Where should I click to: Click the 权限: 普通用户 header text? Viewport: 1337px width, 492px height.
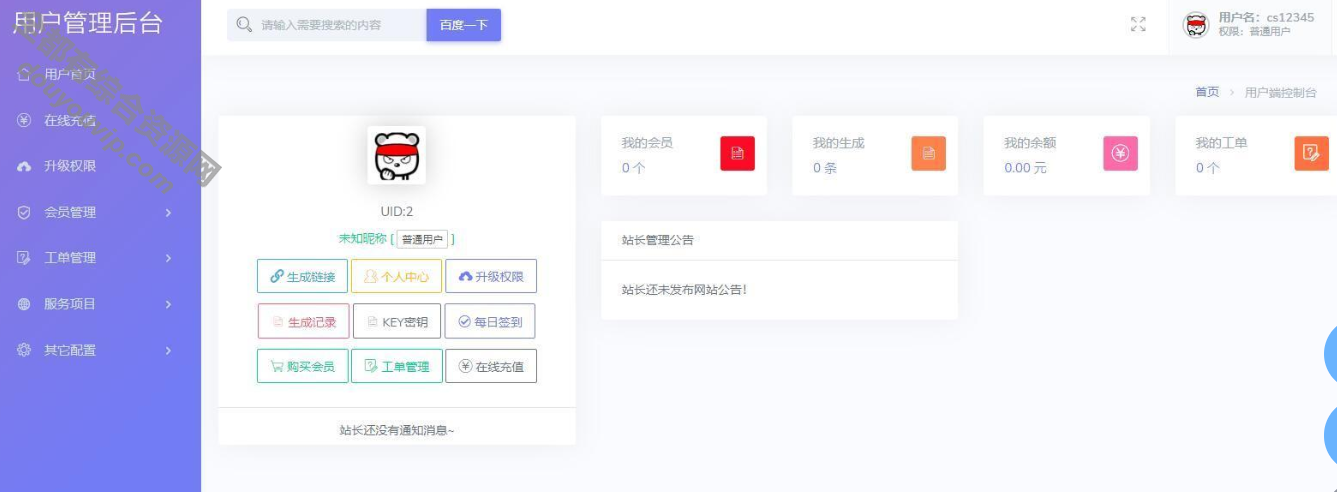tap(1254, 32)
